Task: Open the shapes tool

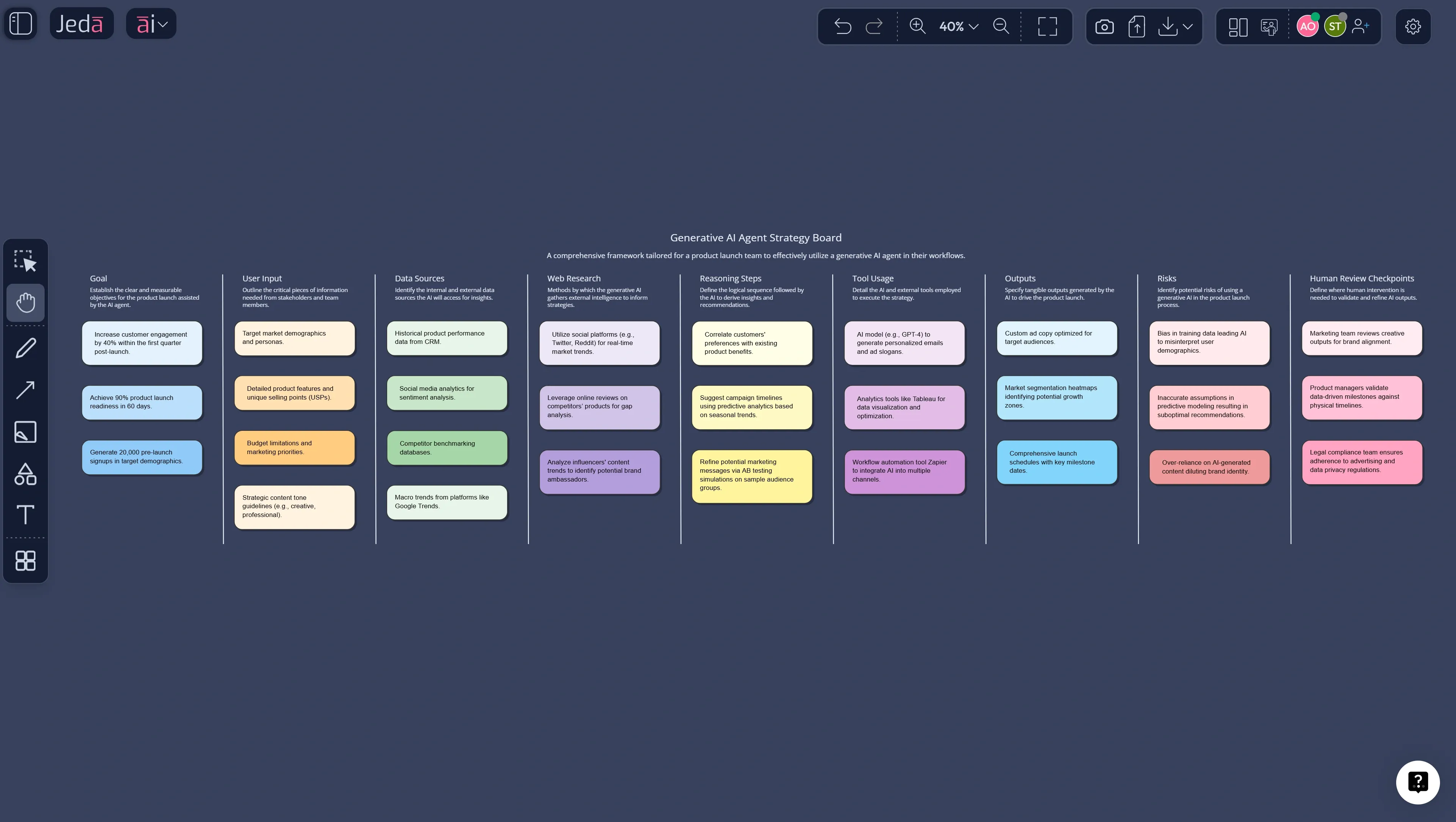Action: coord(25,474)
